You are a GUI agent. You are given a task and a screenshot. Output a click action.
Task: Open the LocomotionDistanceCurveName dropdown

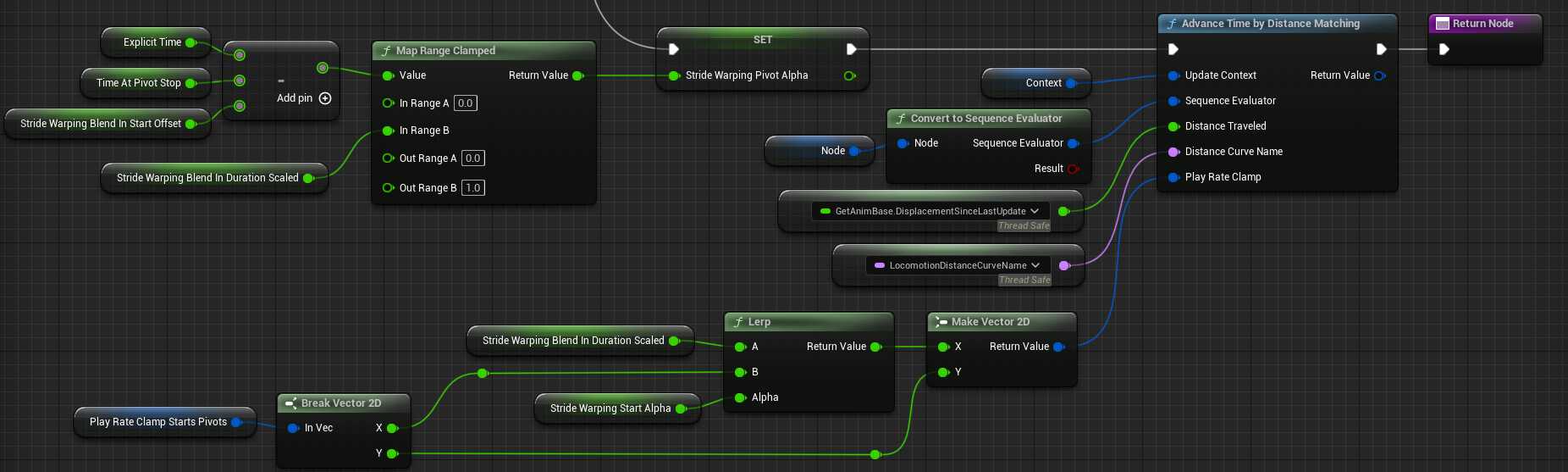click(x=1035, y=265)
